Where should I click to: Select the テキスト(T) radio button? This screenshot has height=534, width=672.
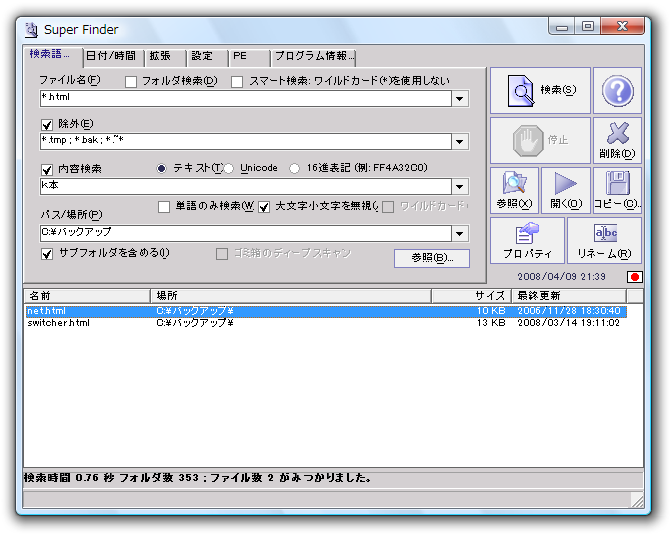click(161, 169)
